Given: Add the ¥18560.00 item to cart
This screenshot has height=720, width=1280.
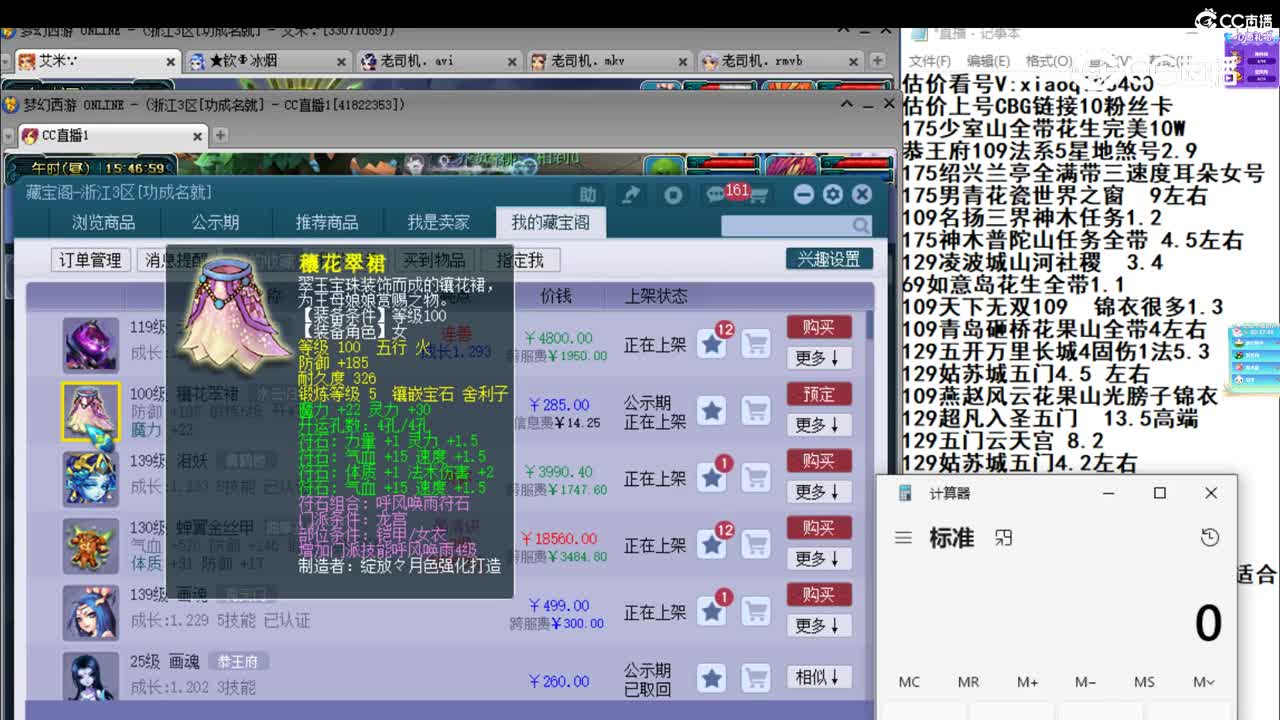Looking at the screenshot, I should click(x=756, y=545).
